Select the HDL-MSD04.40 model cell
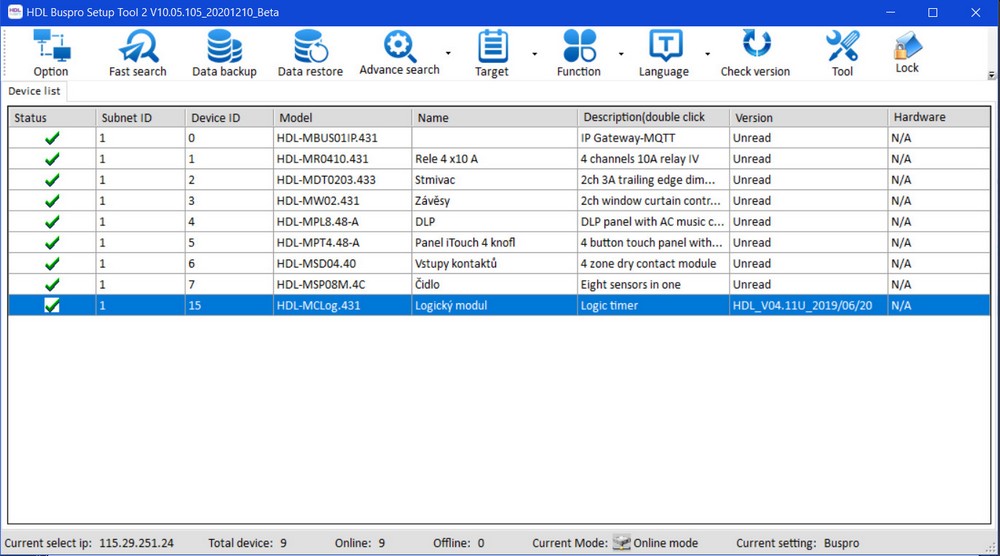 tap(342, 263)
